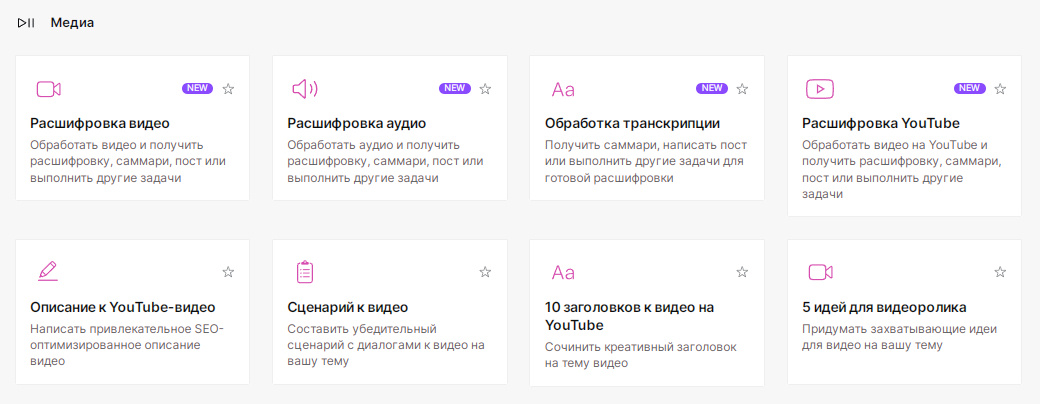Open the Описание к YouTube-видео title

click(x=123, y=308)
